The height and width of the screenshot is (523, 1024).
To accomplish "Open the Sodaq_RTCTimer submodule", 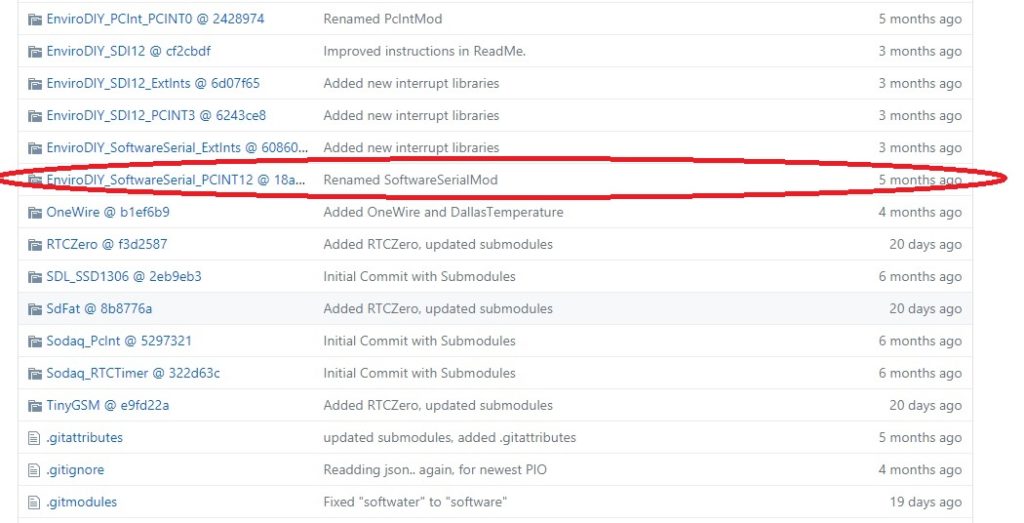I will [x=133, y=373].
